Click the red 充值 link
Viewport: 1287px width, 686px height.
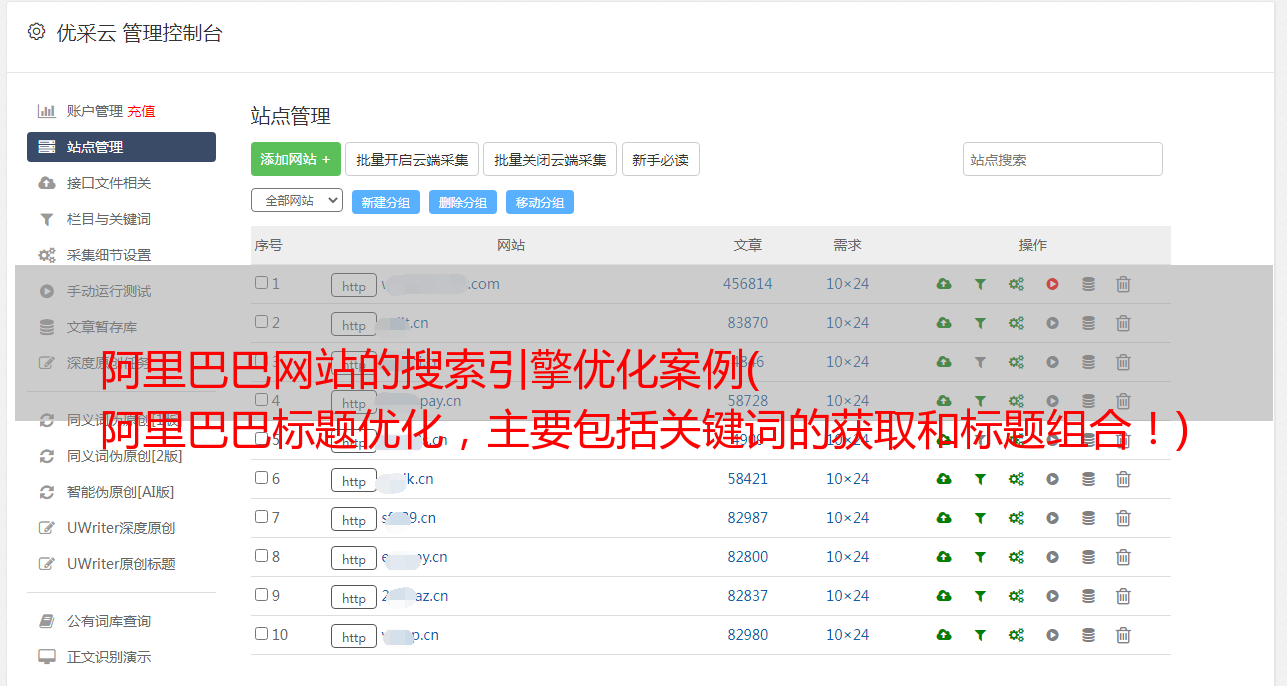tap(141, 111)
